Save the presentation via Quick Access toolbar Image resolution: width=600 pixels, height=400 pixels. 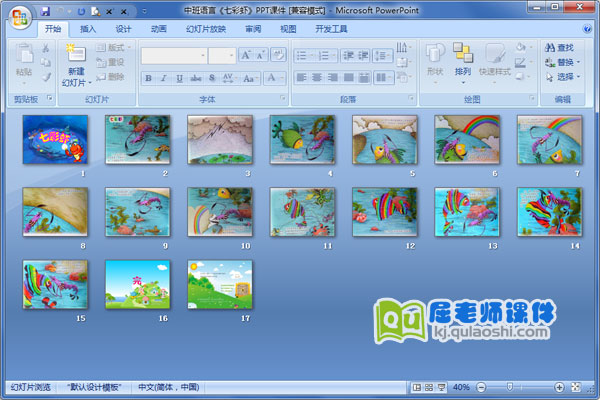[45, 11]
